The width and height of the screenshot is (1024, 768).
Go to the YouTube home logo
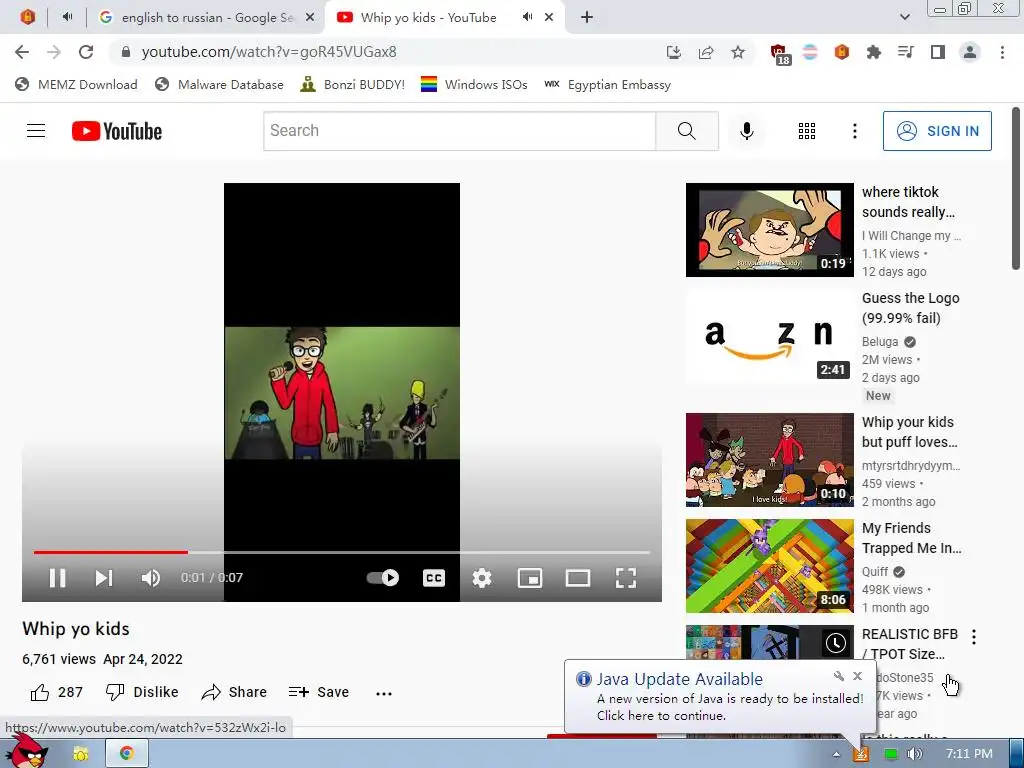coord(117,131)
